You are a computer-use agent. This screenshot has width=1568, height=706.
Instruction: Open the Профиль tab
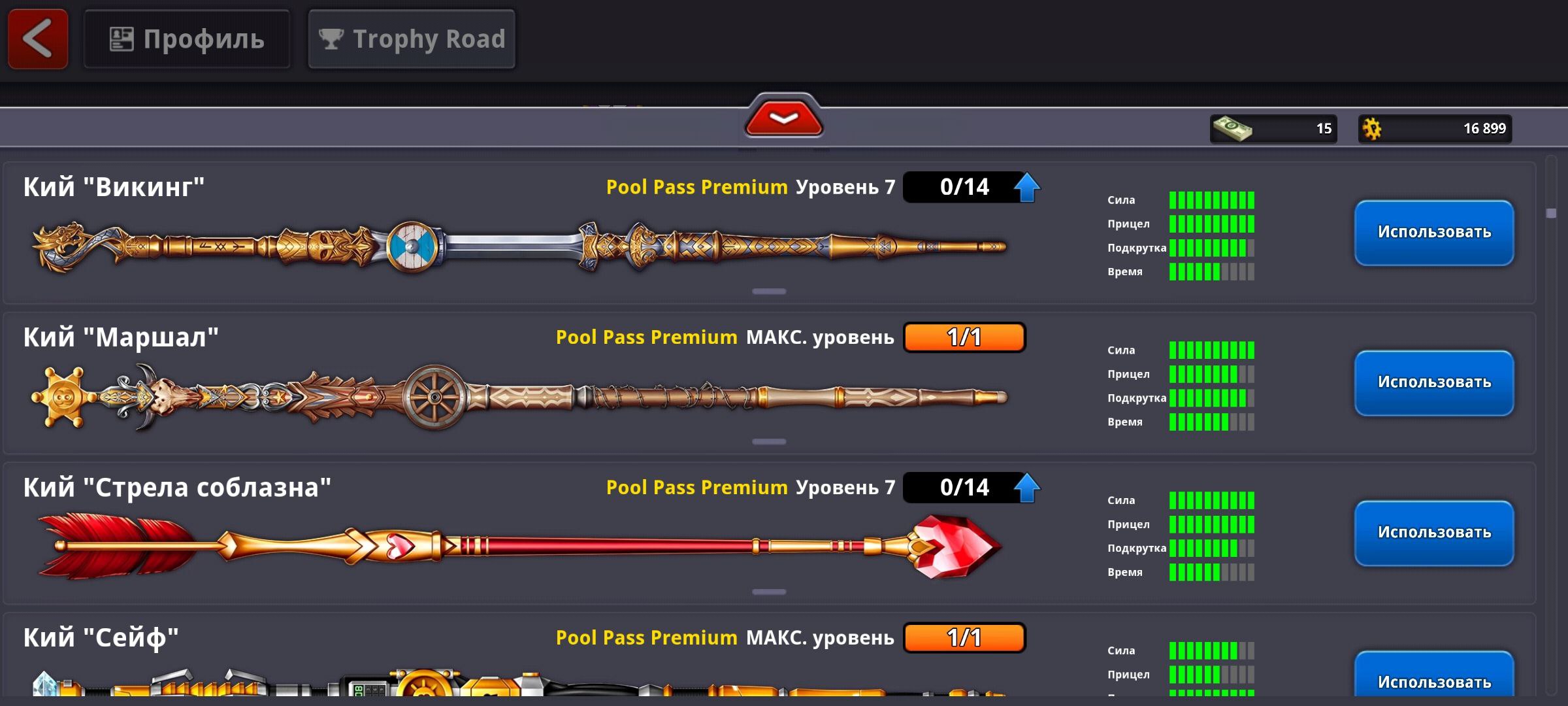[187, 39]
